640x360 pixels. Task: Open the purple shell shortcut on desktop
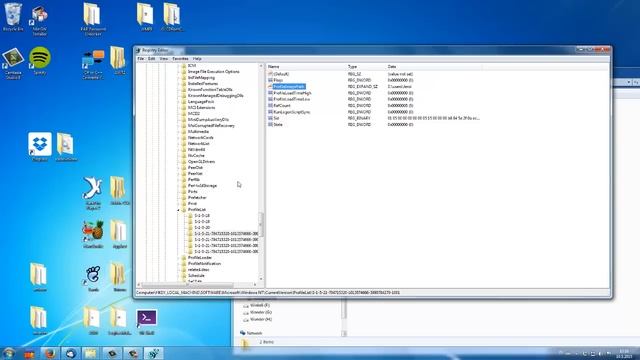[x=147, y=321]
